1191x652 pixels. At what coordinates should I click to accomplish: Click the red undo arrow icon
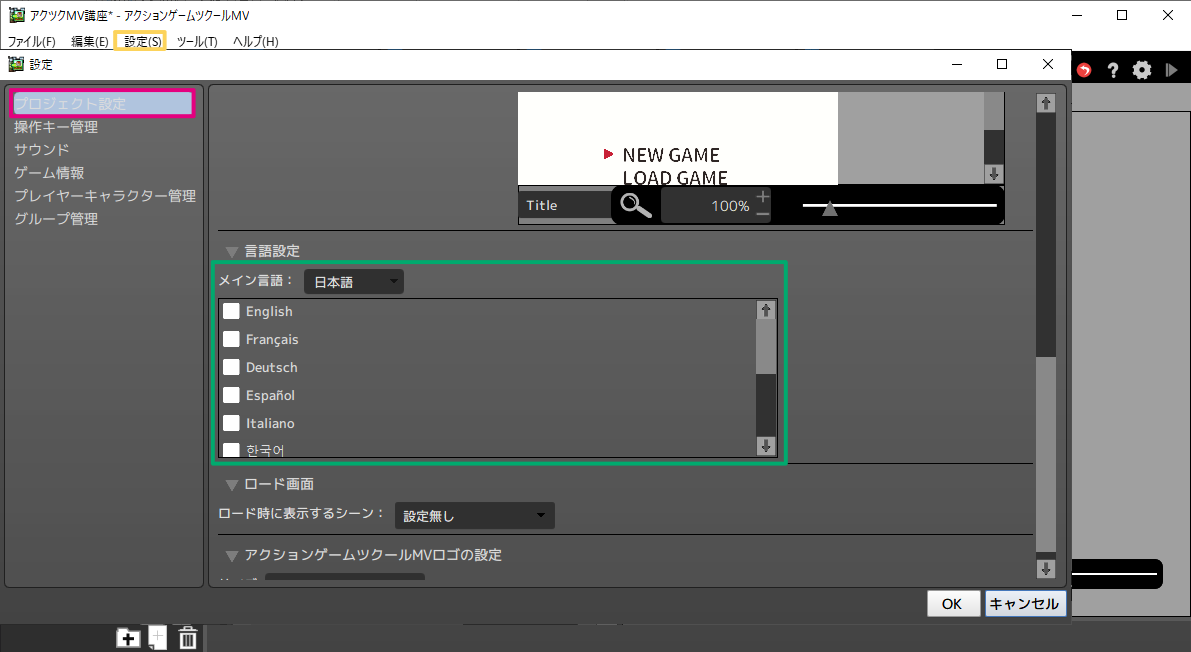click(1084, 70)
